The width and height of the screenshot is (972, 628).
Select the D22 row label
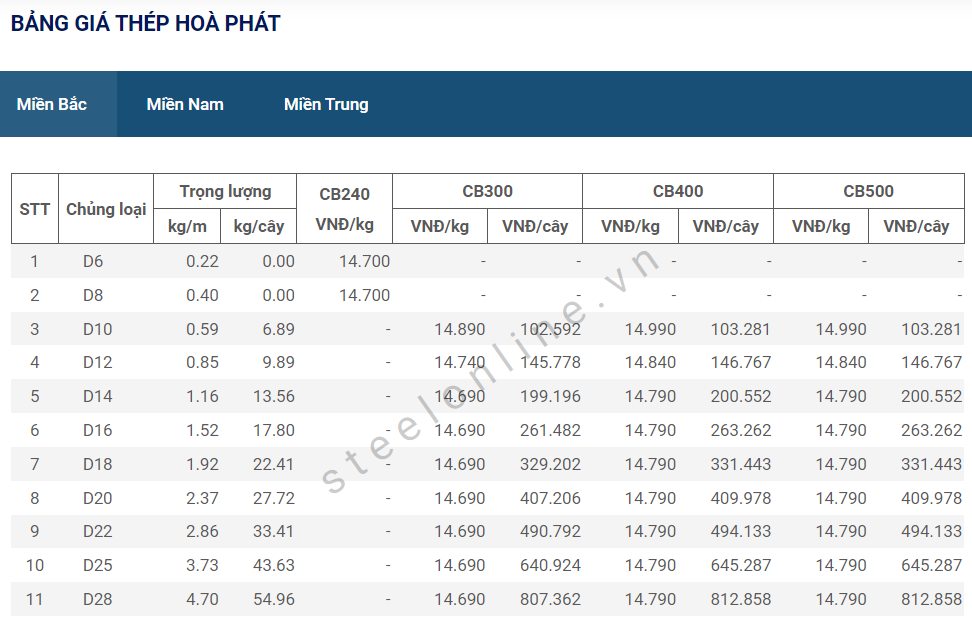97,531
